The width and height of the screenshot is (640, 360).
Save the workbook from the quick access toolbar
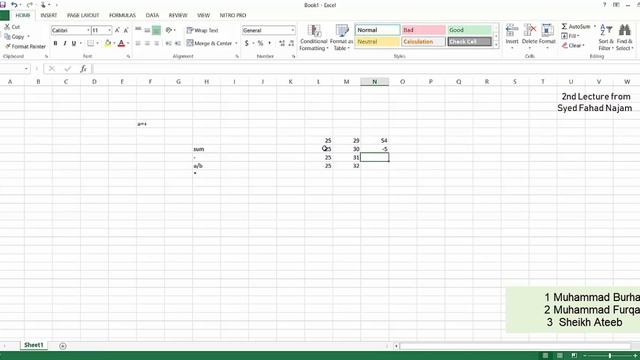point(3,5)
